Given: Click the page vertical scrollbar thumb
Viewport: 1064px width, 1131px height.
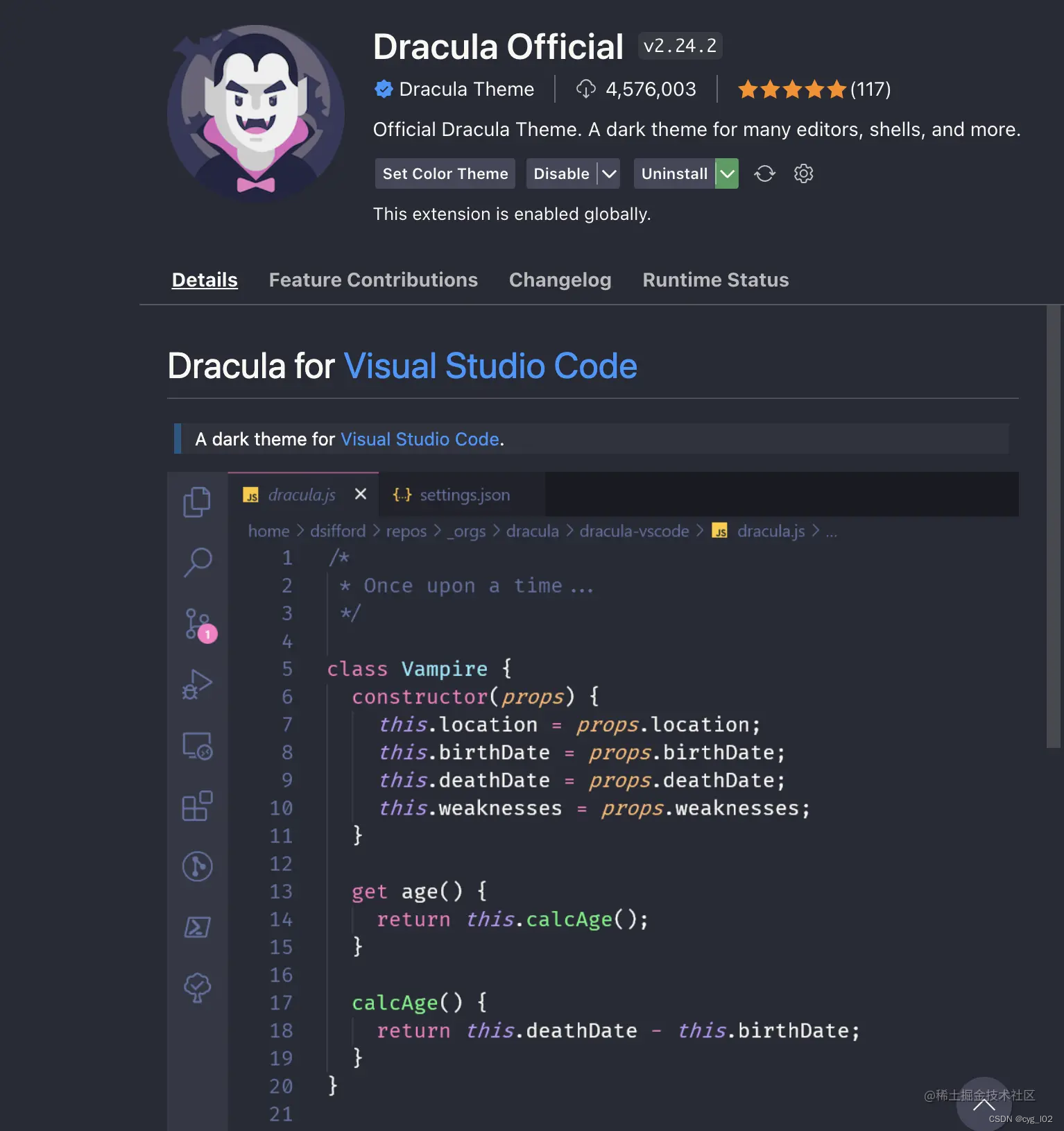Looking at the screenshot, I should [1054, 527].
